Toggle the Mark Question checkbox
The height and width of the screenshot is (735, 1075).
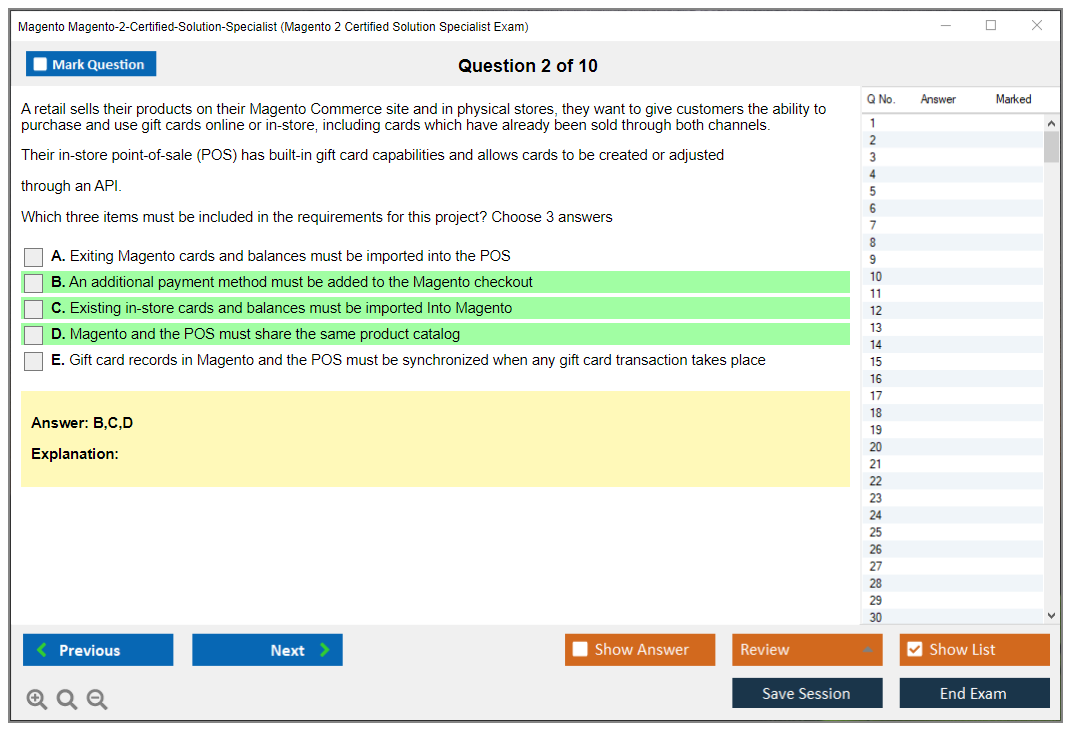(41, 65)
